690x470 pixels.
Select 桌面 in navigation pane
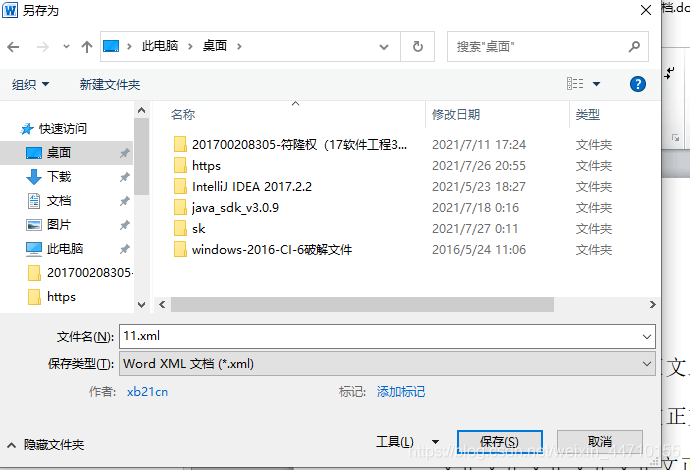point(66,153)
